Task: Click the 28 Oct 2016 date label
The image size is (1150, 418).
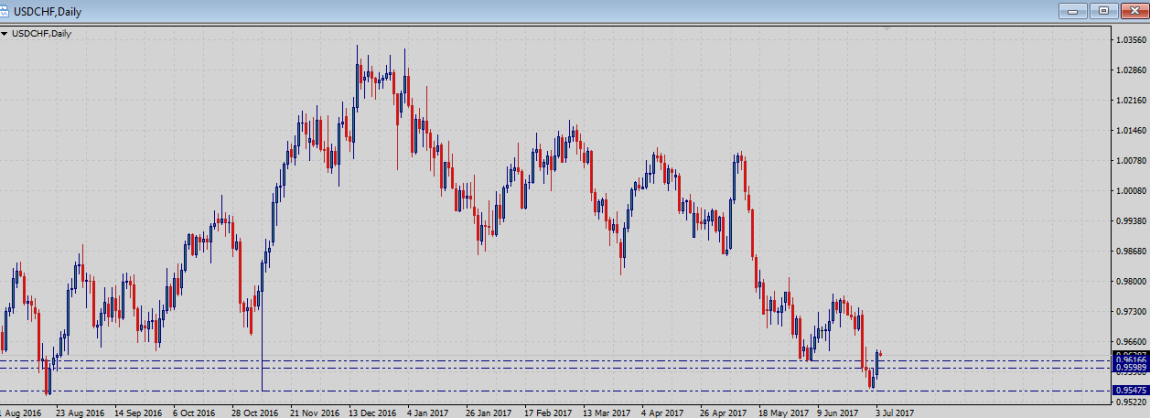Action: (254, 411)
